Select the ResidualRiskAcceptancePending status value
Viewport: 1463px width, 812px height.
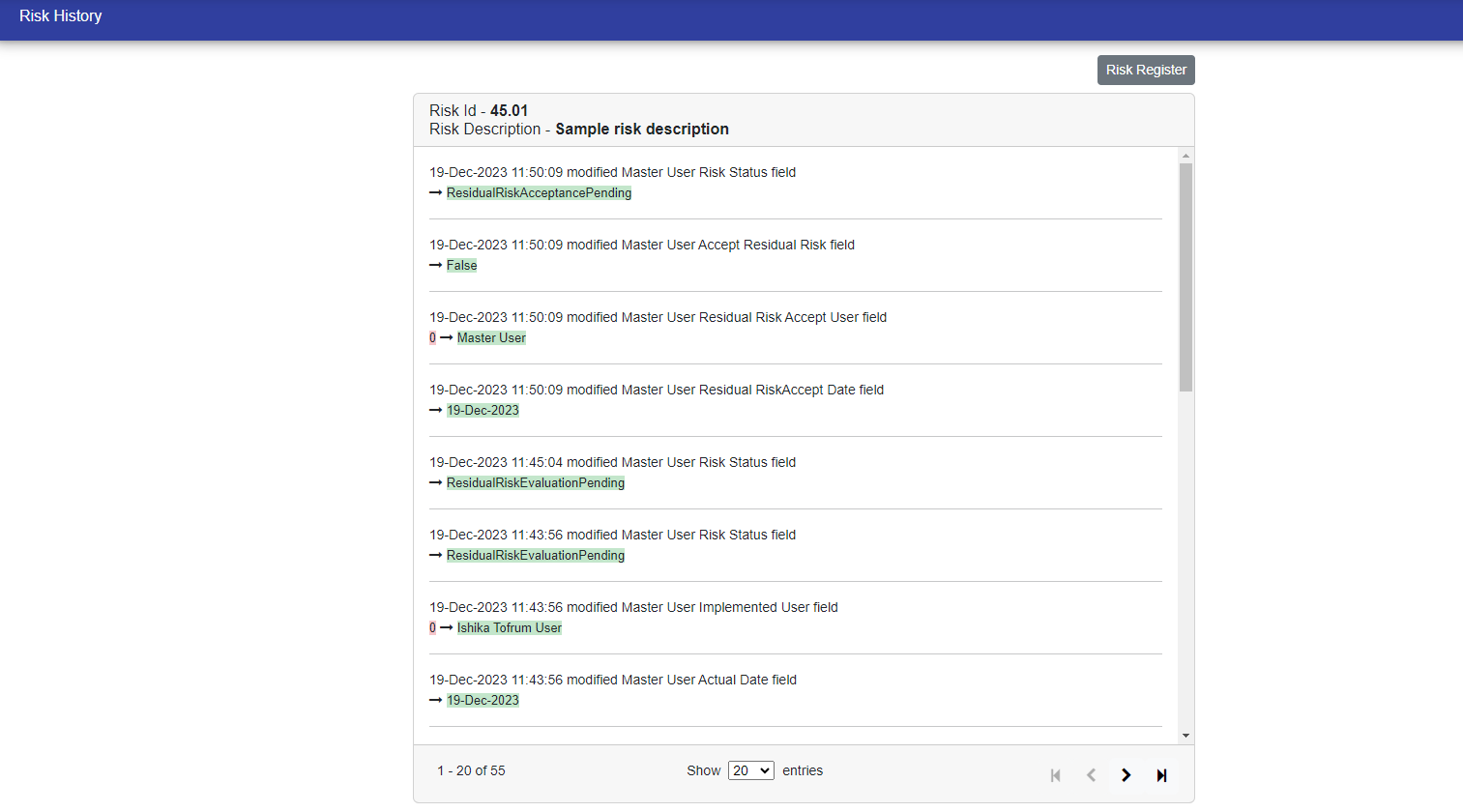(539, 193)
